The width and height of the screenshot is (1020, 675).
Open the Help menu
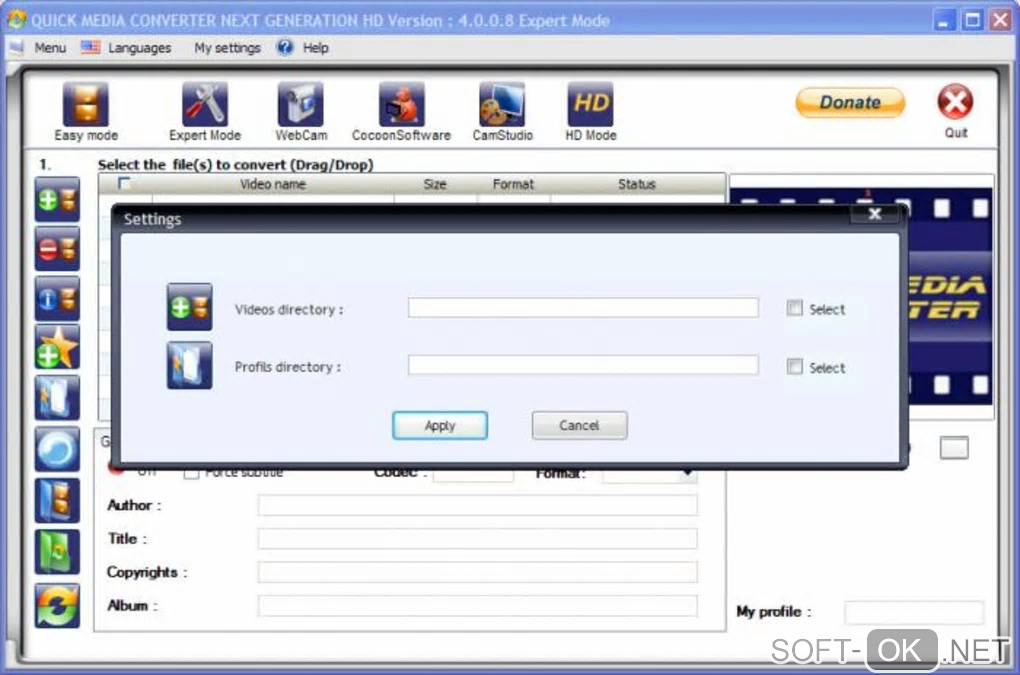315,47
